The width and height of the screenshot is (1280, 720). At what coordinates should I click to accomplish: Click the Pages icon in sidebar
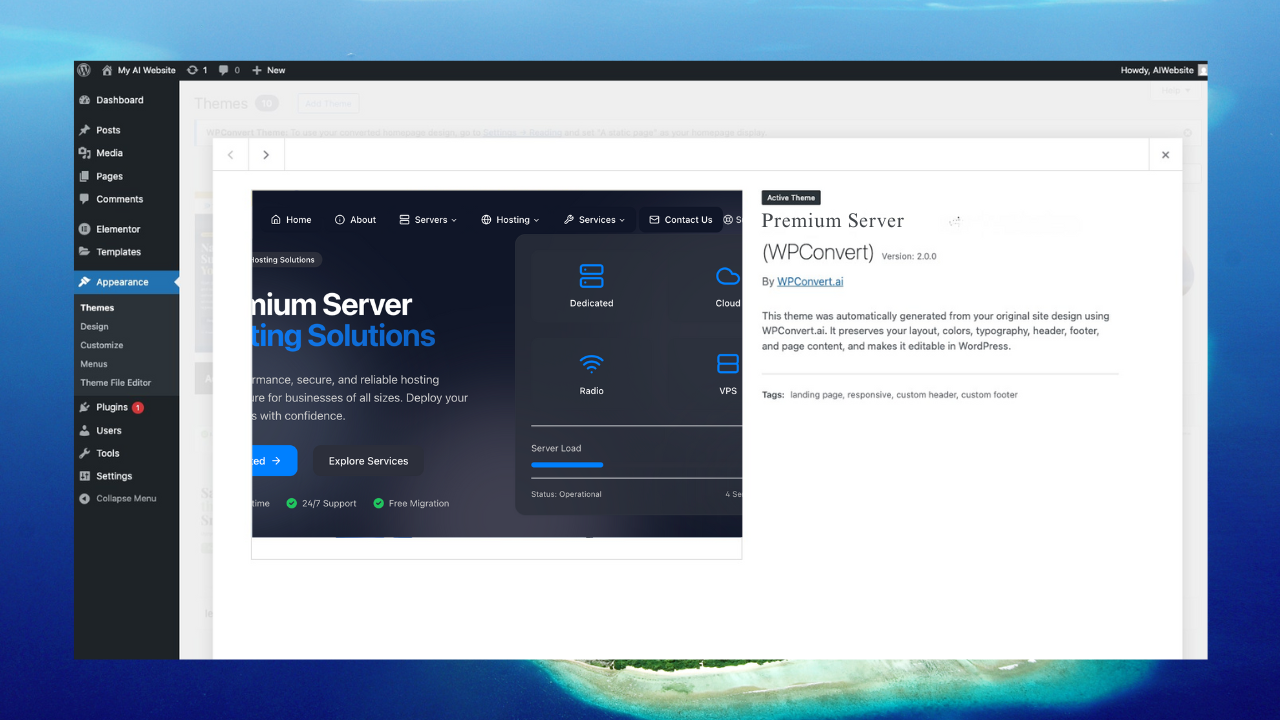click(x=85, y=176)
